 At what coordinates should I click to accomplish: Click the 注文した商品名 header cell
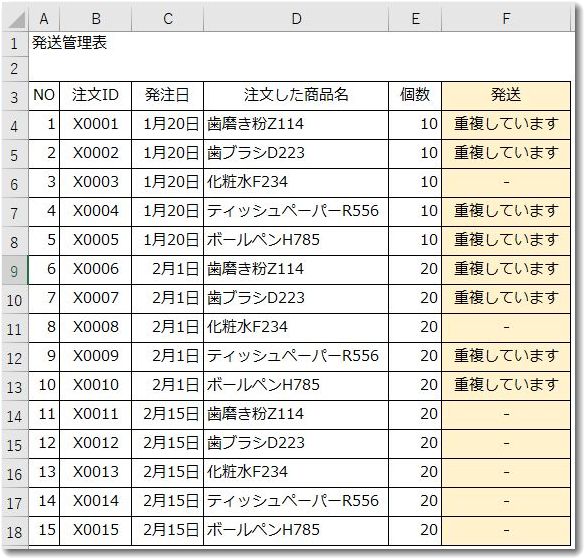[x=296, y=95]
